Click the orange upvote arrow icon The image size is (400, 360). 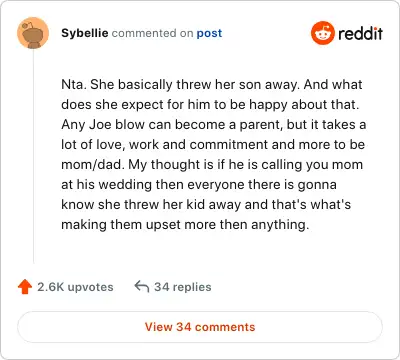25,287
